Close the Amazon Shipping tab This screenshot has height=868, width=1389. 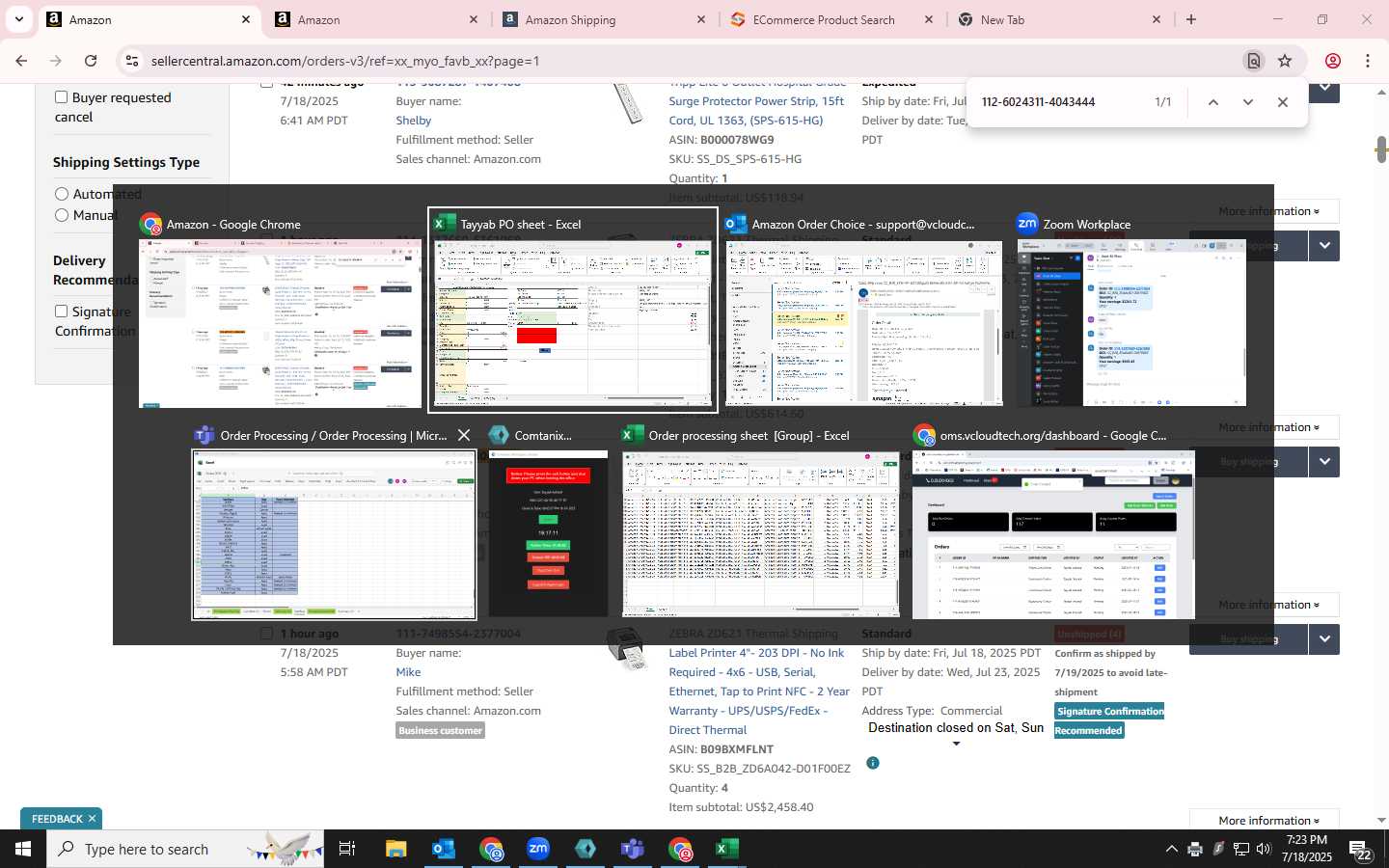[701, 19]
